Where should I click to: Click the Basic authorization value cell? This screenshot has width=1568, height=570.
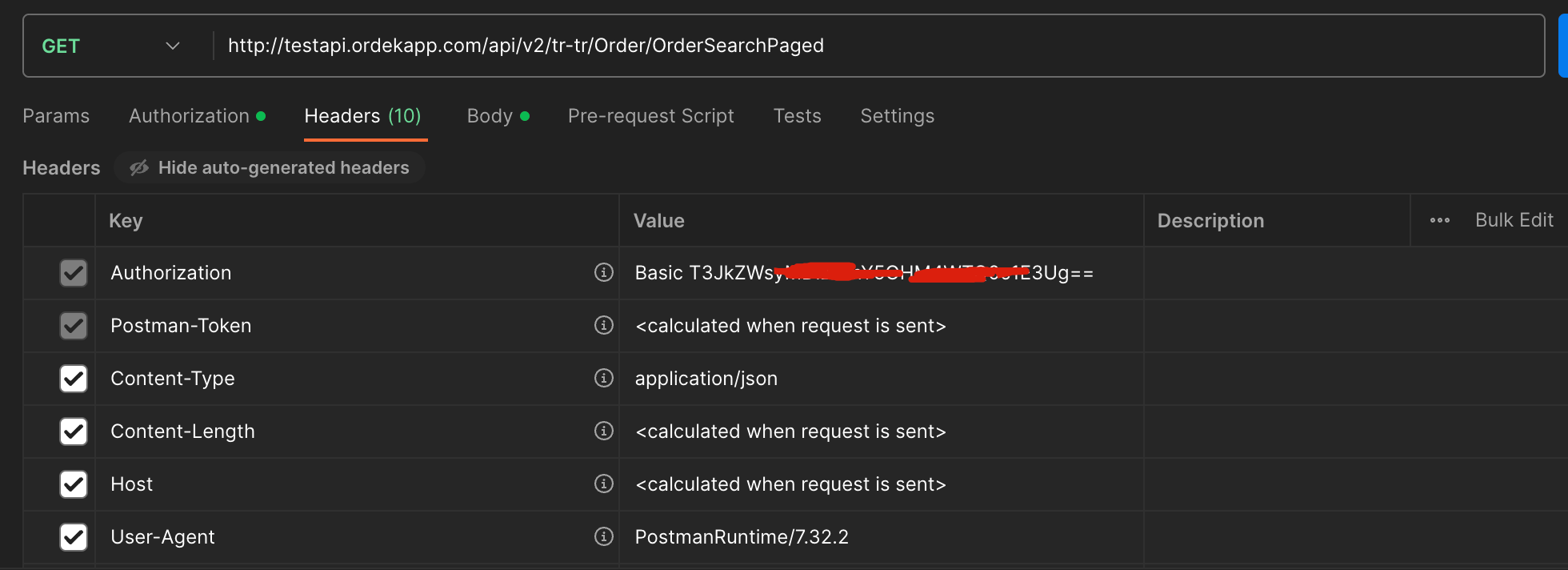882,273
